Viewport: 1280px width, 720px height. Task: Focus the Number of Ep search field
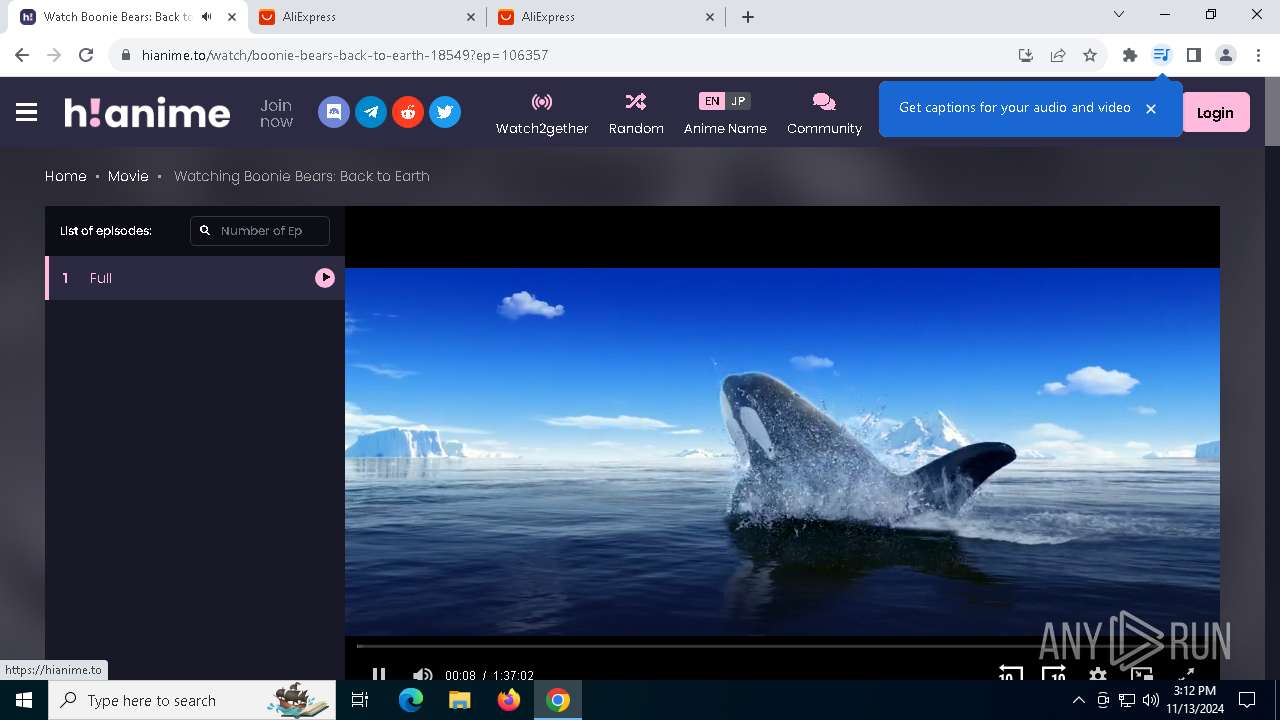pyautogui.click(x=260, y=230)
